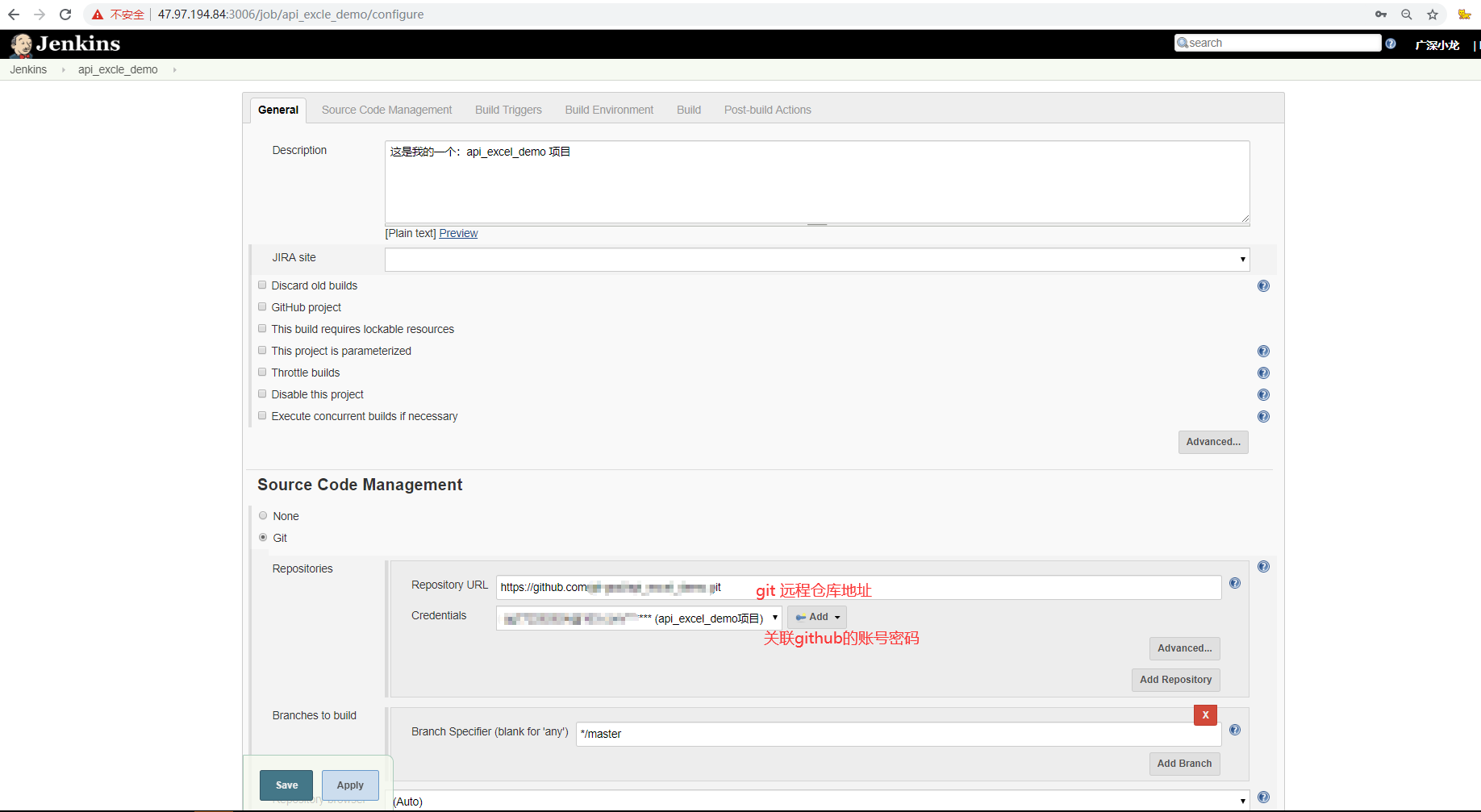Open help for Repositories section
Screen dimensions: 1481x812
(x=1263, y=567)
